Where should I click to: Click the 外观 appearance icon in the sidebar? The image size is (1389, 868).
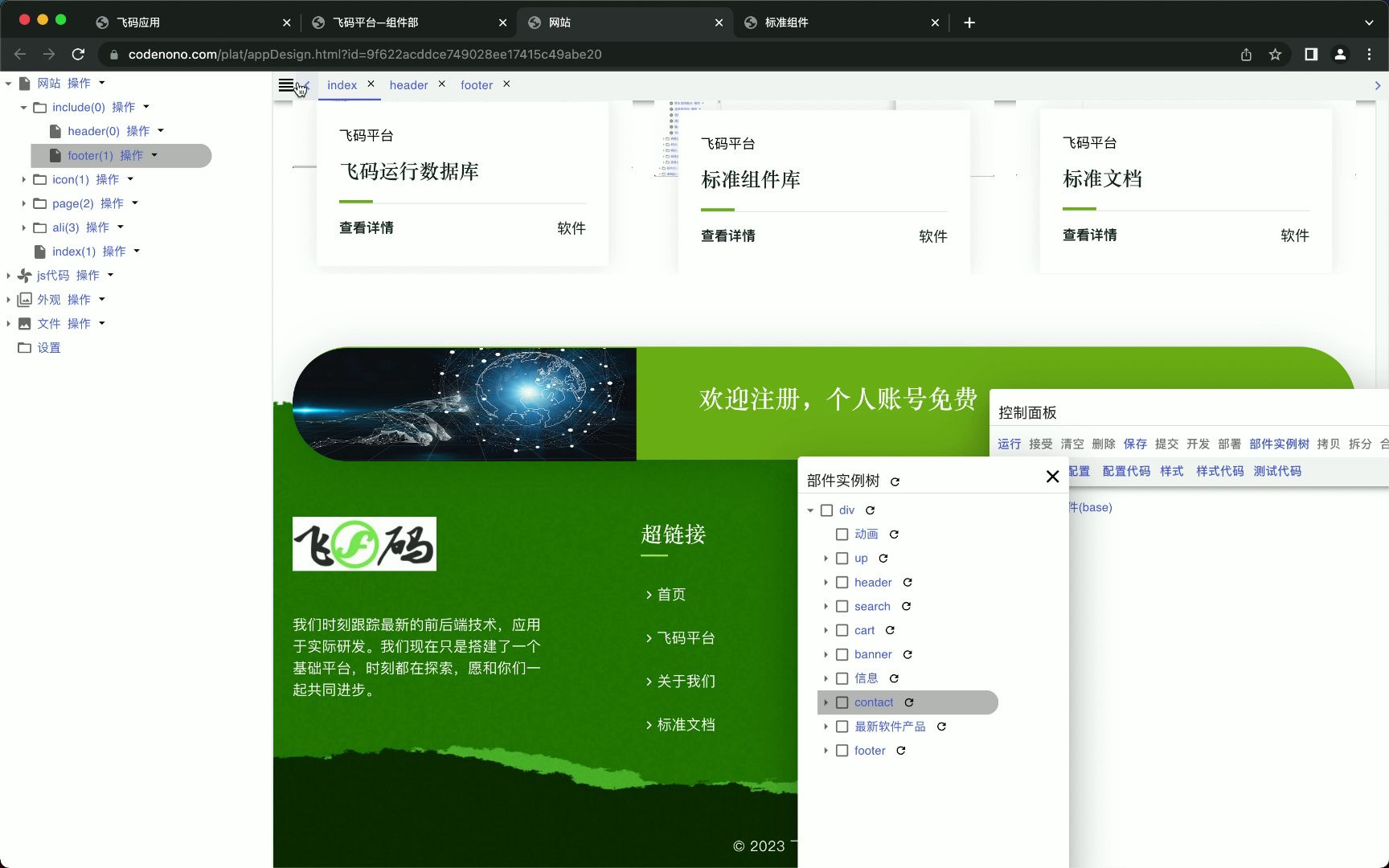tap(24, 299)
